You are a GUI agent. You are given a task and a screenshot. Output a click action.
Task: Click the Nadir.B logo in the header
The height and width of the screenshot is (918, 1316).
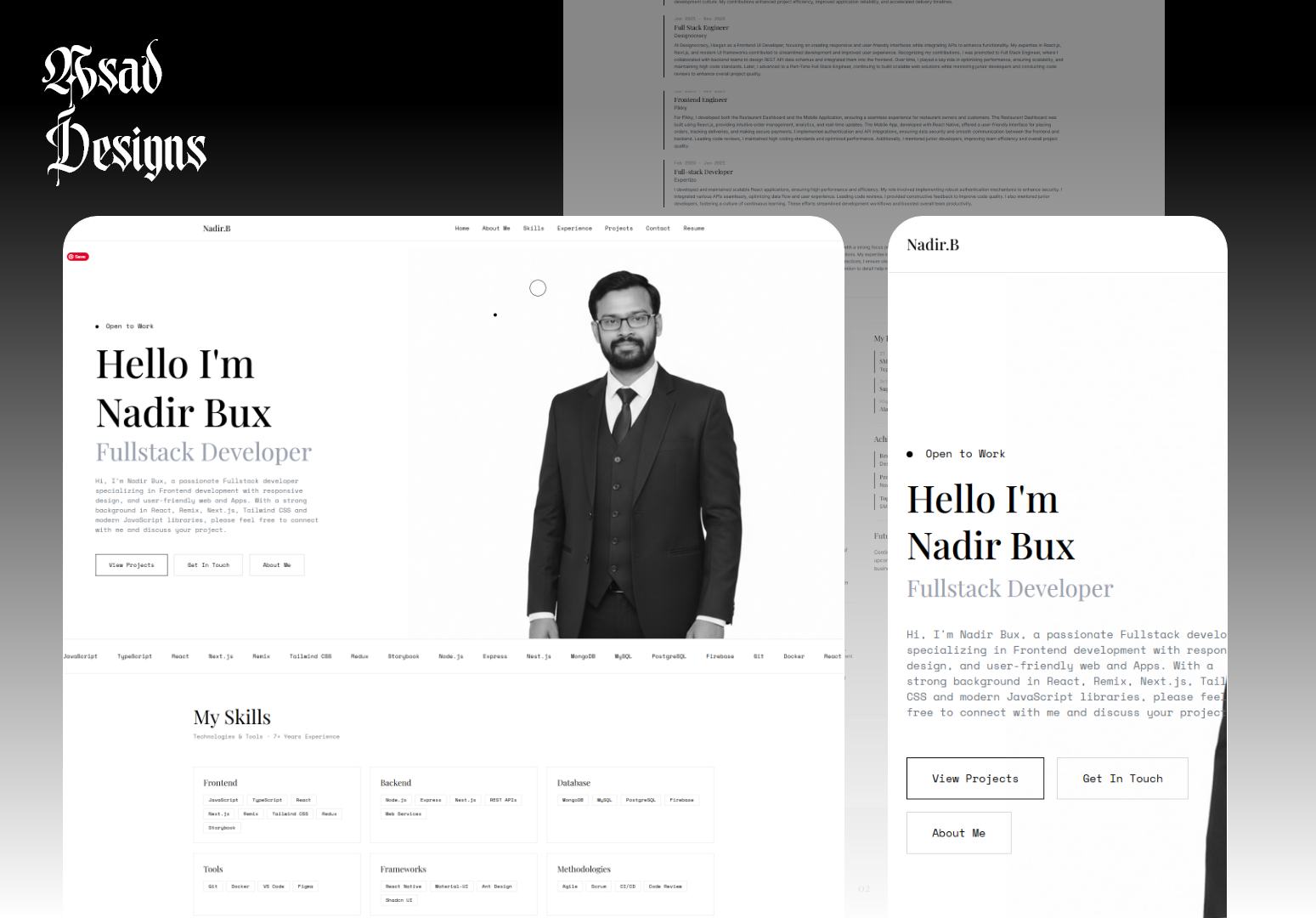pos(217,228)
